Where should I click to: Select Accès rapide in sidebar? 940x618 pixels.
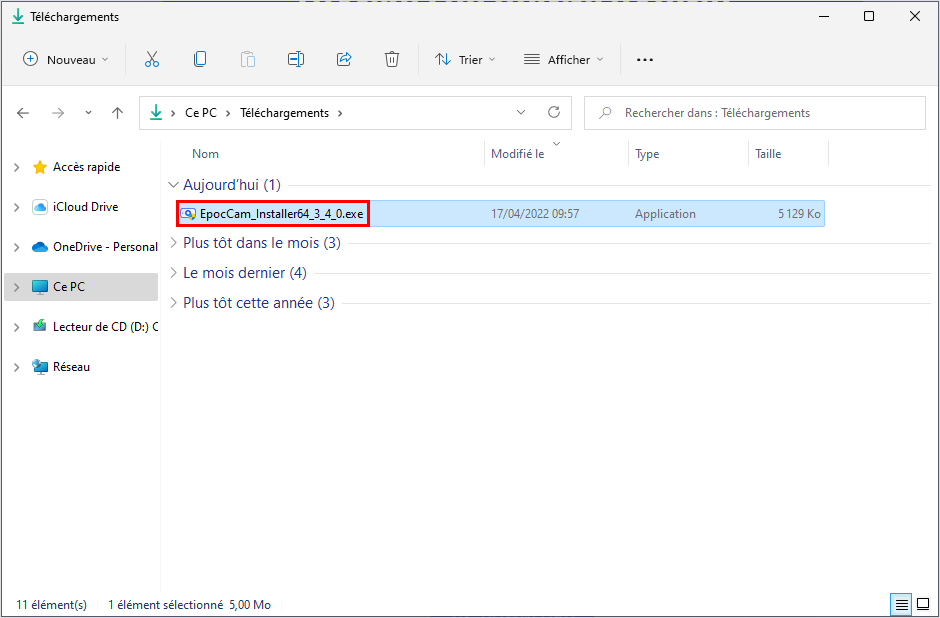86,167
